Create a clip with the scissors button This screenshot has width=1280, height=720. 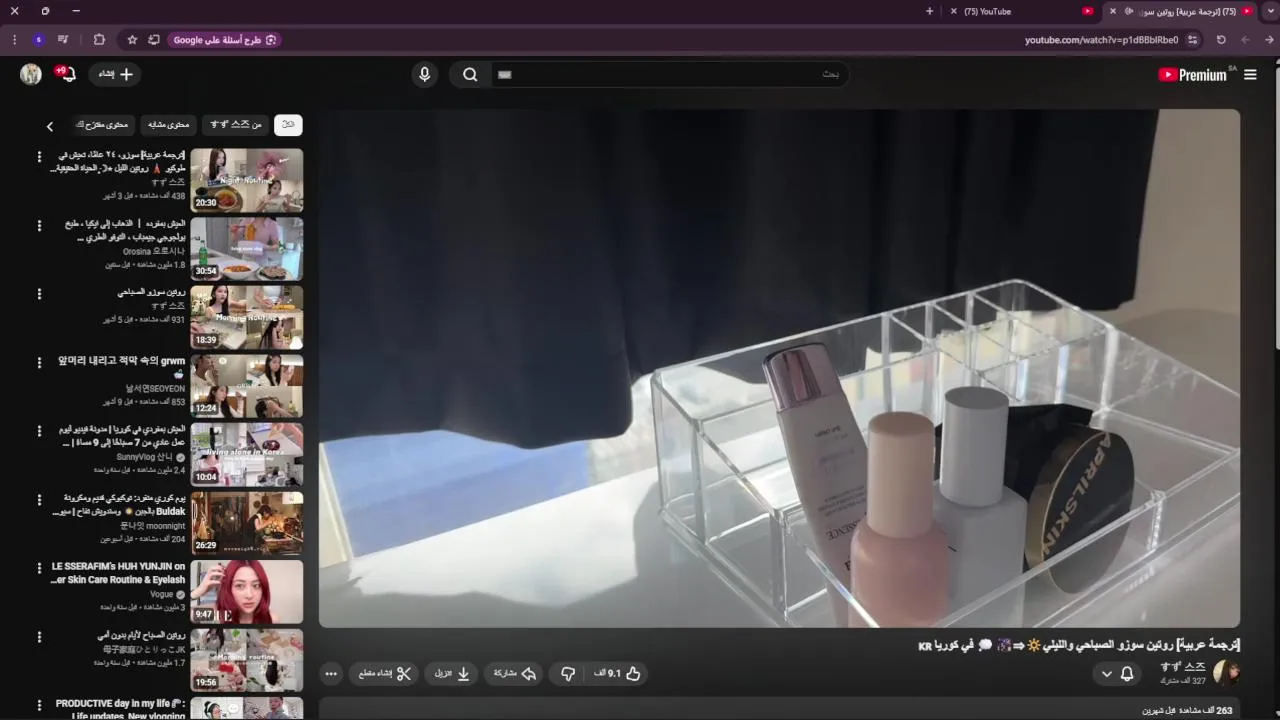[385, 674]
